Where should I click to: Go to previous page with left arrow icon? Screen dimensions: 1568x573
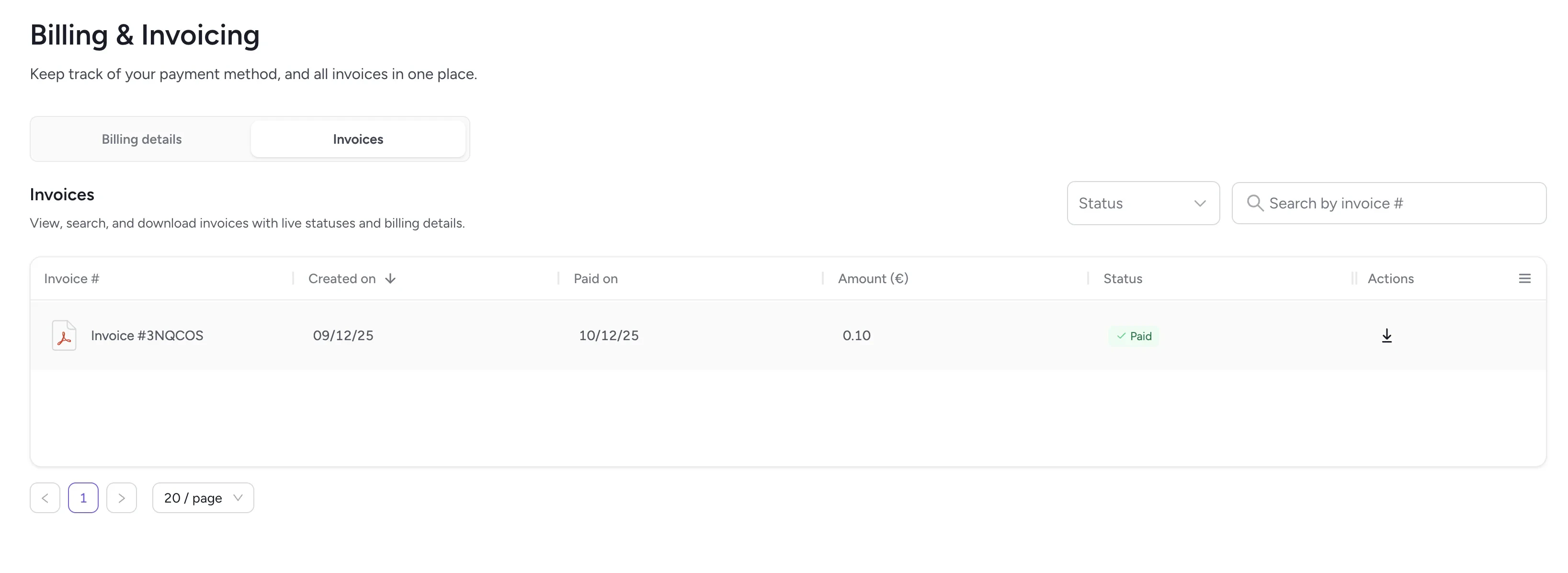coord(45,497)
